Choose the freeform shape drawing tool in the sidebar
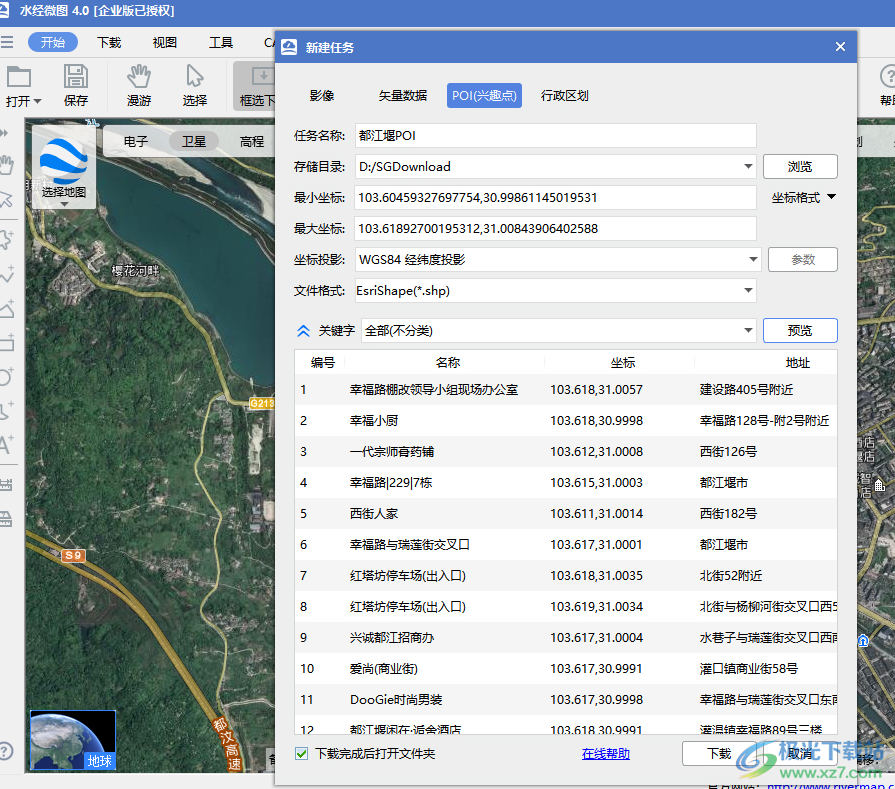Image resolution: width=895 pixels, height=789 pixels. (x=6, y=410)
